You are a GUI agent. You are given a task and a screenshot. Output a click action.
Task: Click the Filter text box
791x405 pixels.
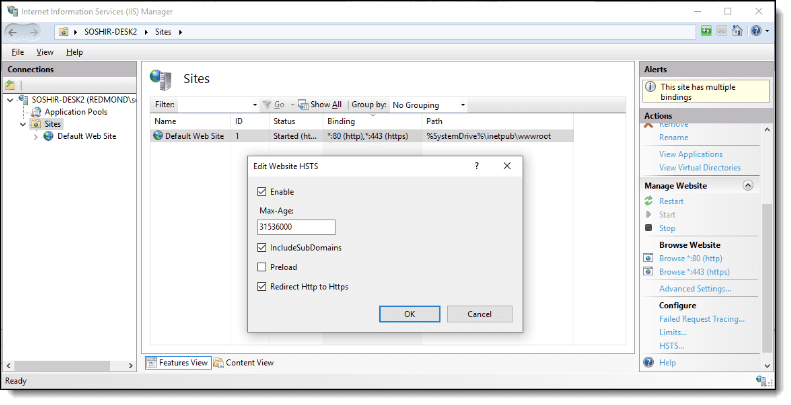(x=214, y=105)
